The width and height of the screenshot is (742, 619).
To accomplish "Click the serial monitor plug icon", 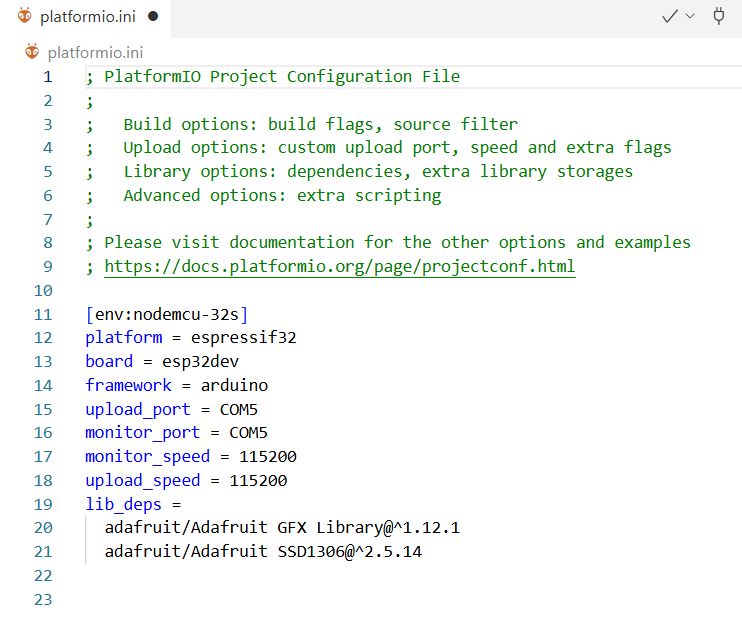I will click(x=718, y=16).
